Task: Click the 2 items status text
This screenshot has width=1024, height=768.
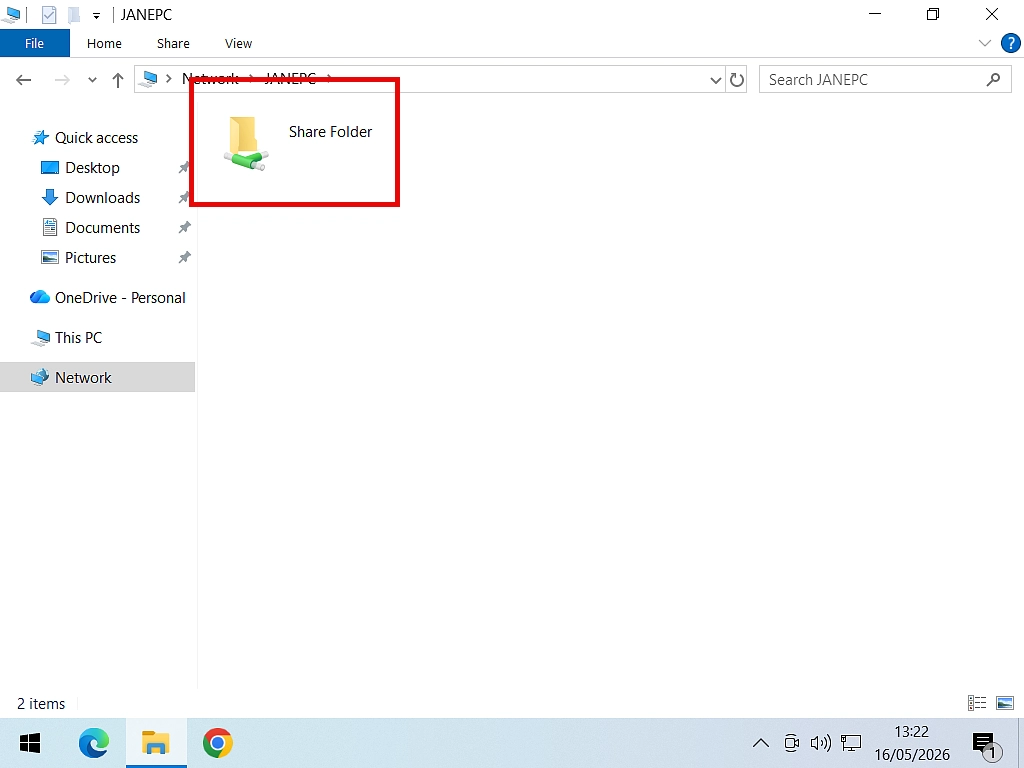Action: [x=41, y=703]
